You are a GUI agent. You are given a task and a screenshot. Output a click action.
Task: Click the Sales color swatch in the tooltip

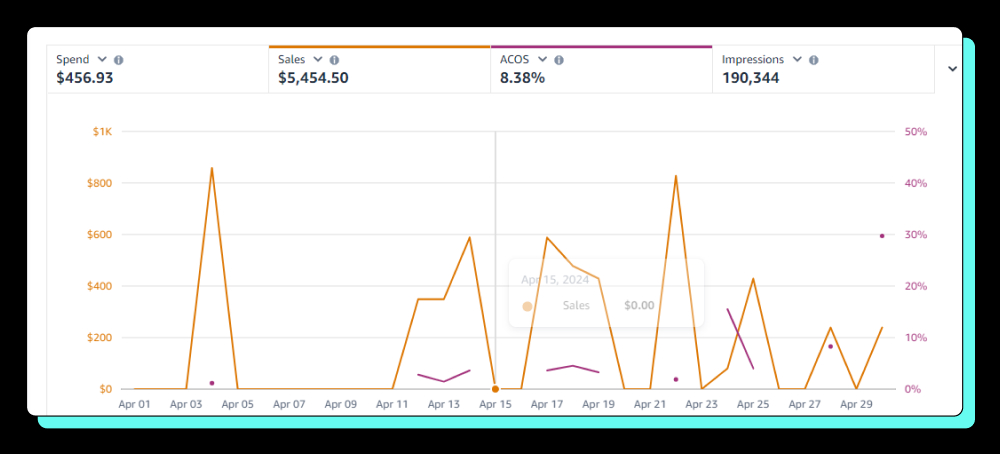coord(528,306)
